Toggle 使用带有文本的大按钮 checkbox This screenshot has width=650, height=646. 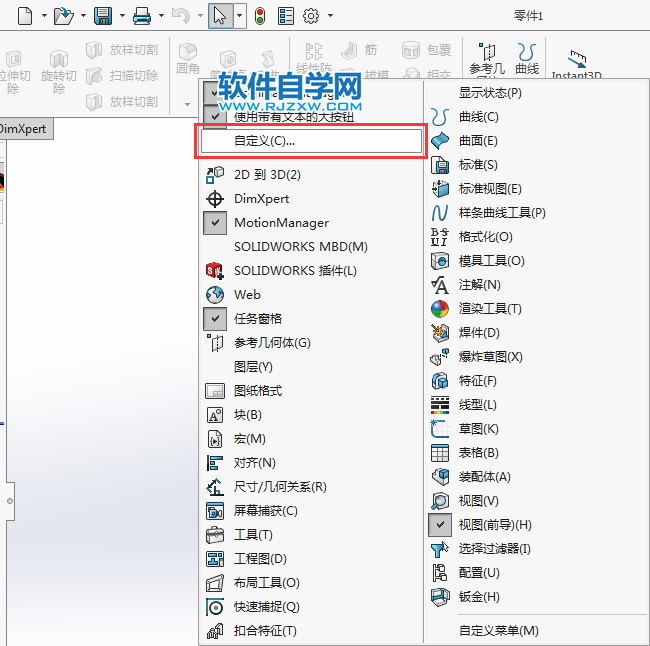pos(215,117)
